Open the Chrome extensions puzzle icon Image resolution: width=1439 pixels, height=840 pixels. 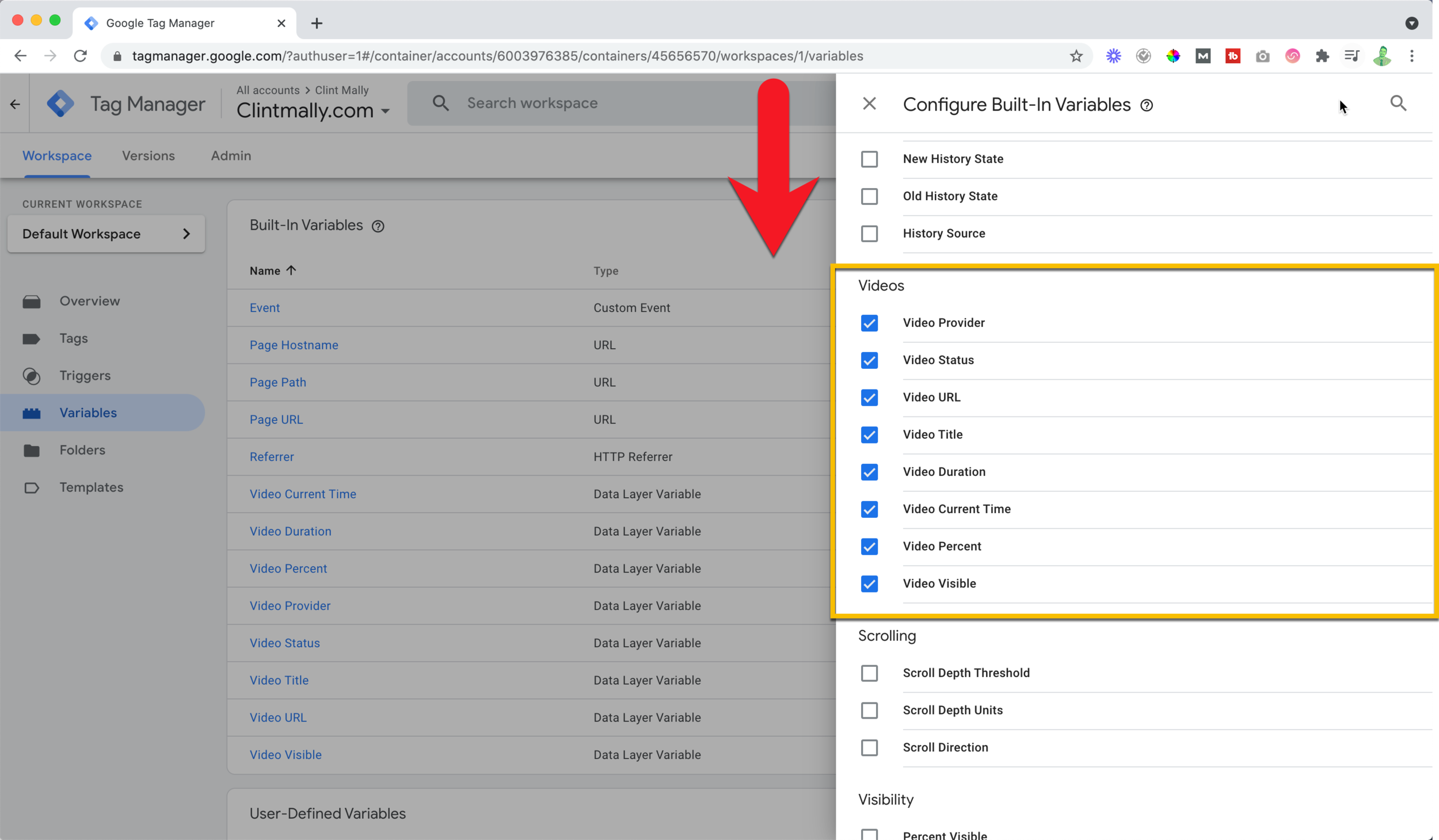click(x=1322, y=56)
